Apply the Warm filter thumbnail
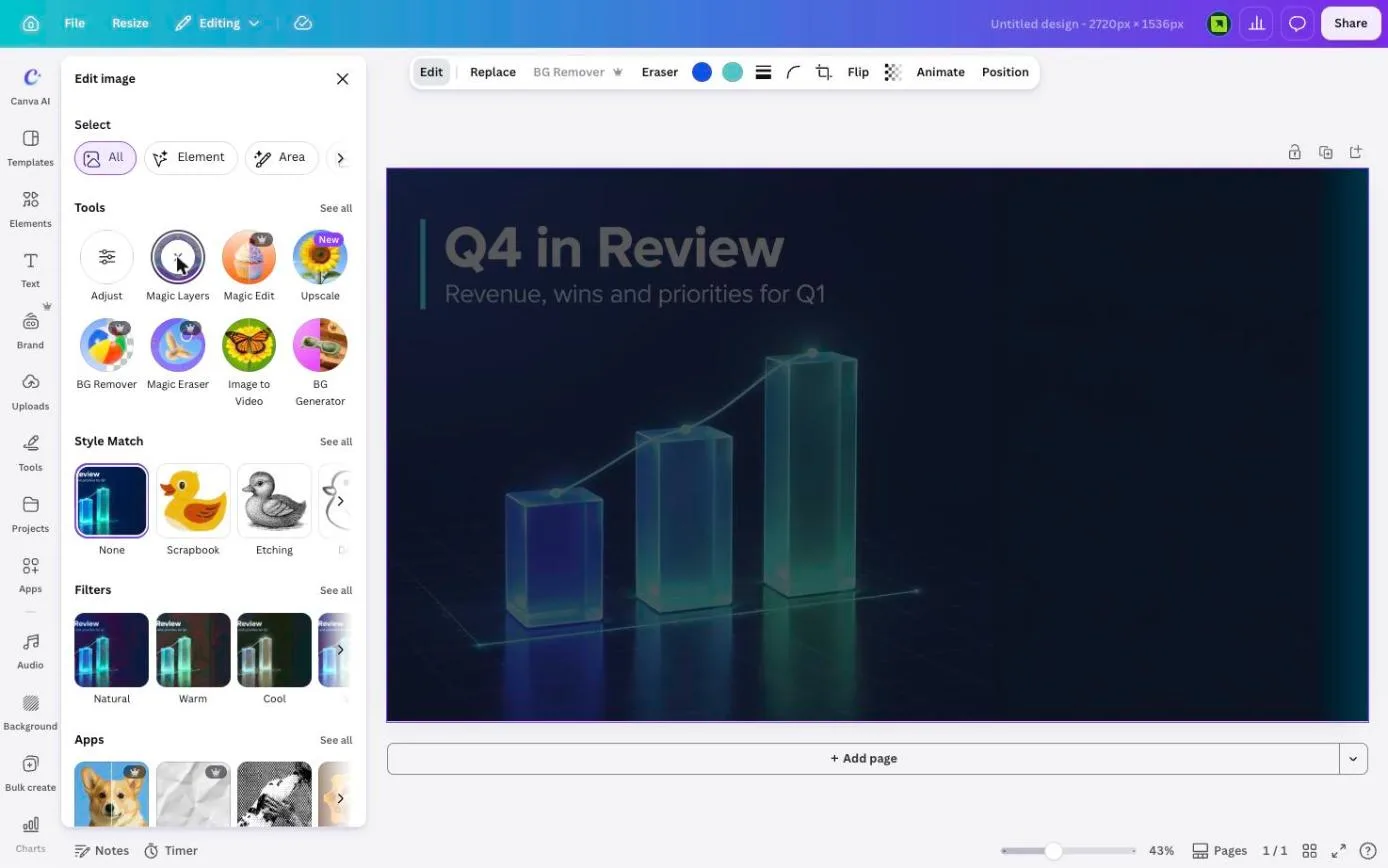The image size is (1388, 868). [193, 650]
